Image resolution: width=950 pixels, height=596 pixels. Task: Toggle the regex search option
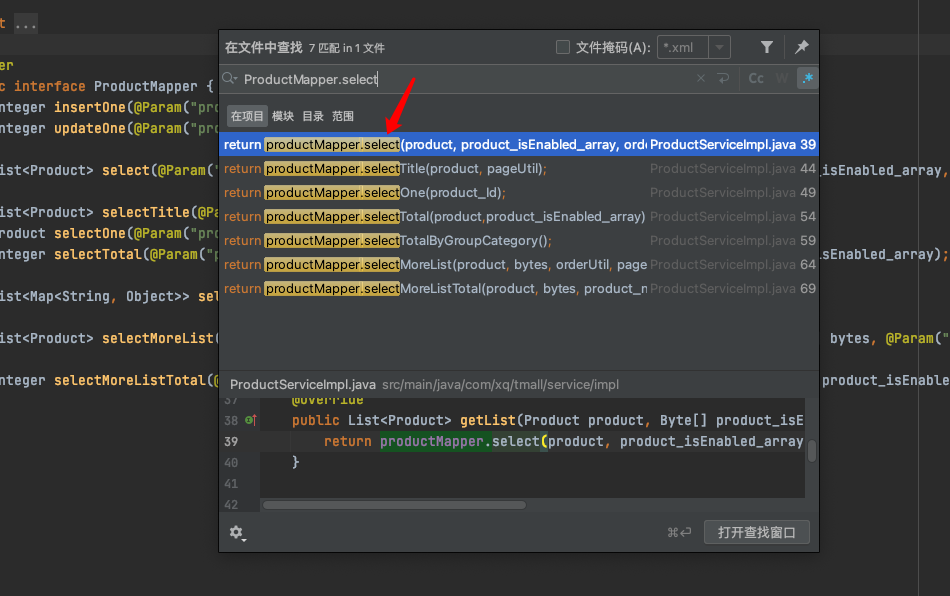(x=808, y=79)
